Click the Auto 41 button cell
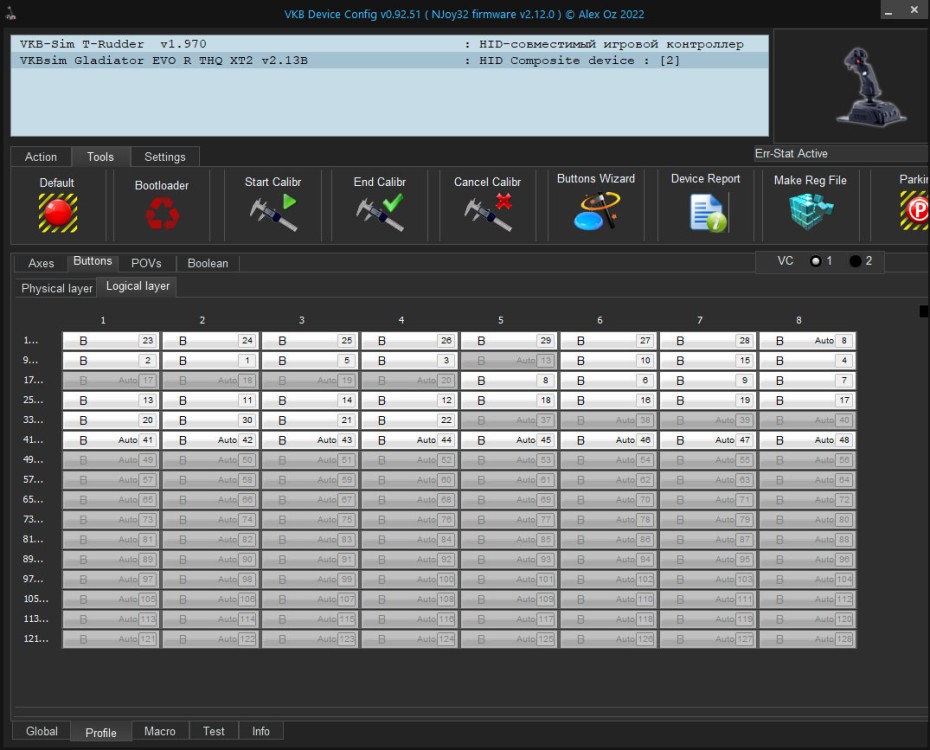 click(x=110, y=440)
